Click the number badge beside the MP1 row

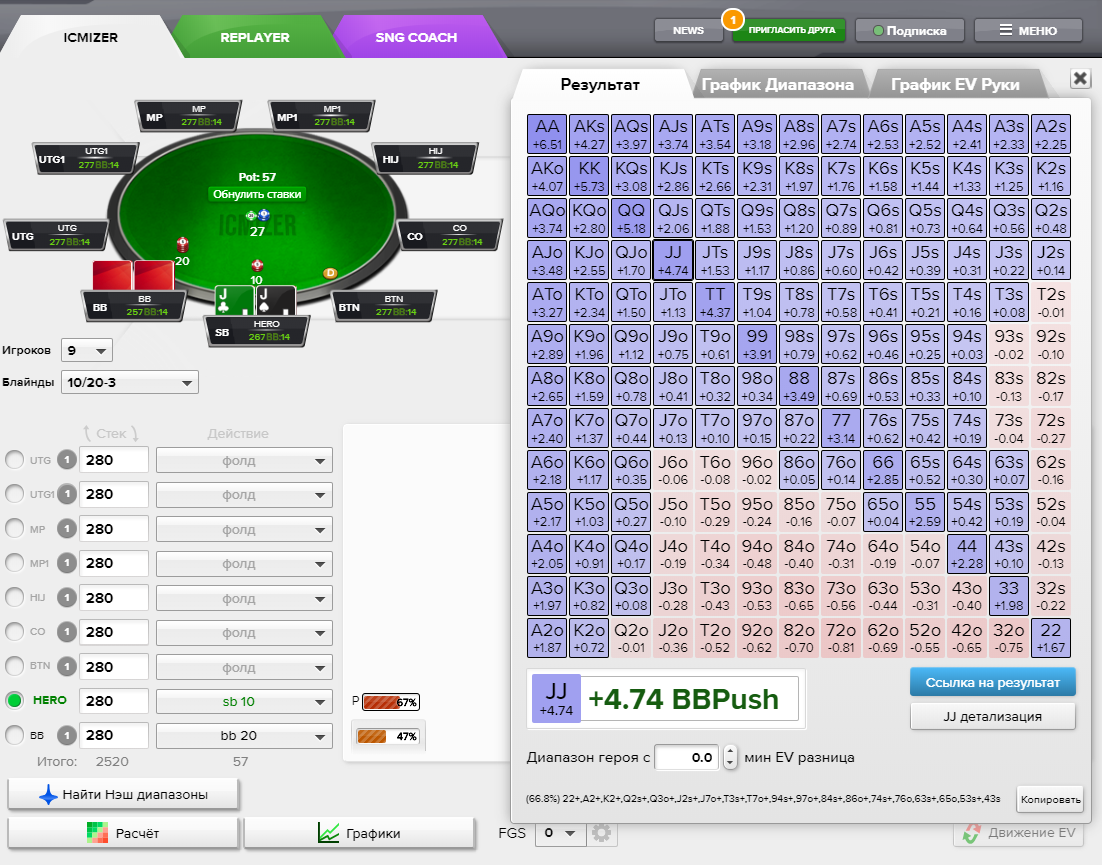[x=67, y=564]
